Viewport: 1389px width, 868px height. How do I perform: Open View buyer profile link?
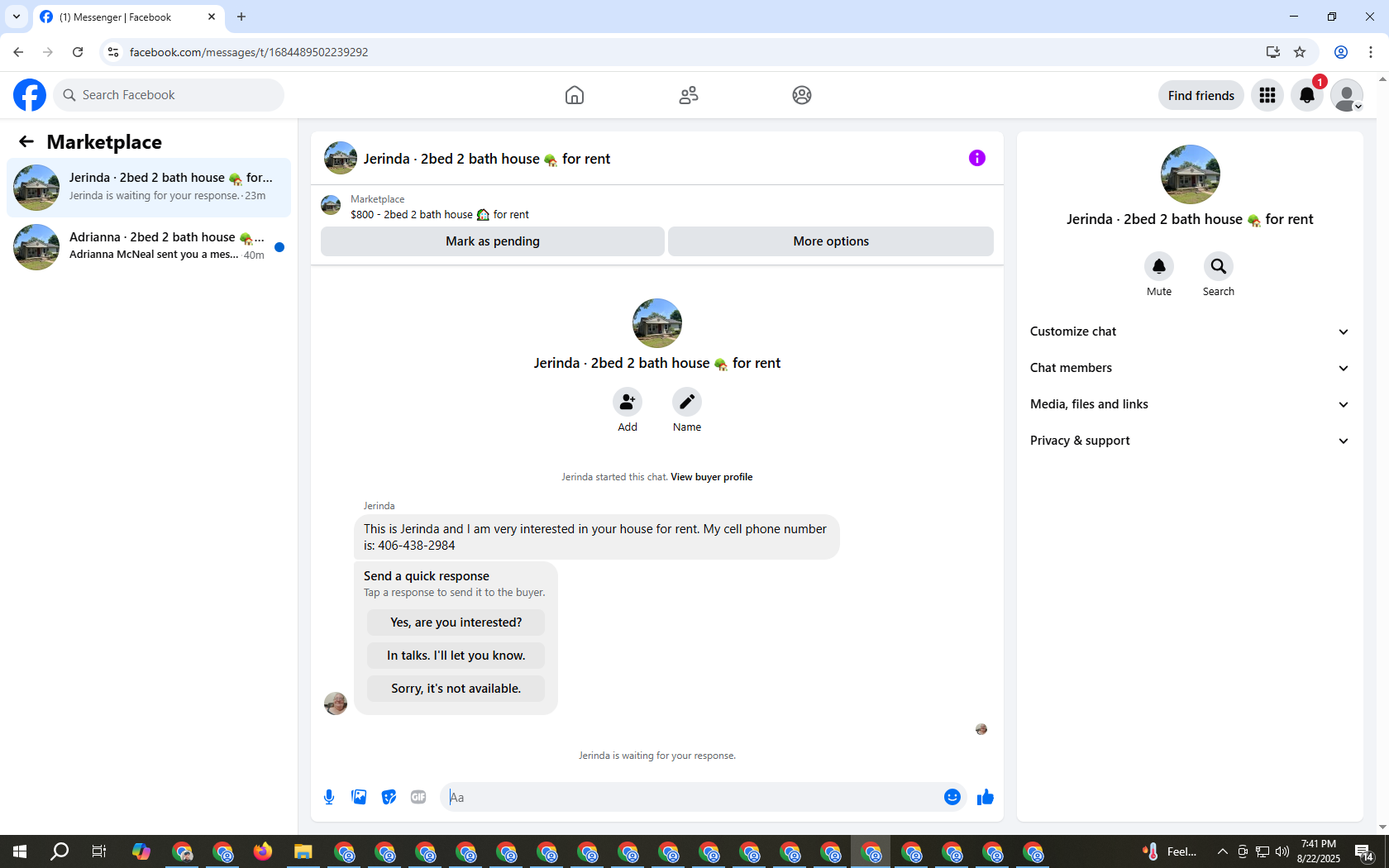pos(711,477)
